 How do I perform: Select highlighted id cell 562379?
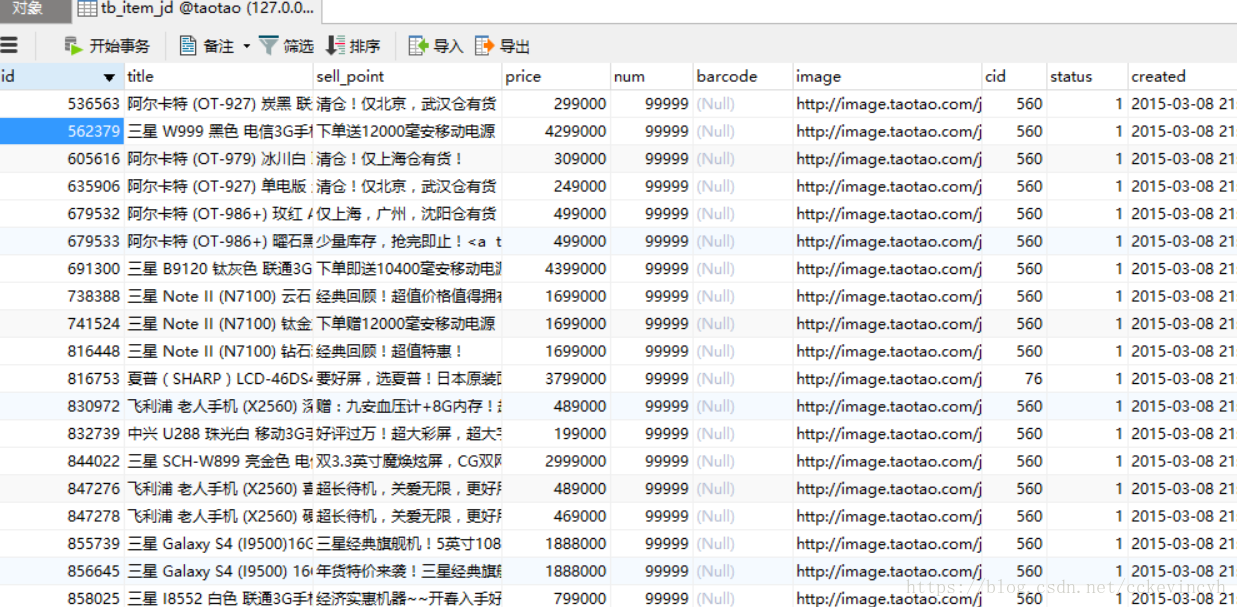click(62, 131)
